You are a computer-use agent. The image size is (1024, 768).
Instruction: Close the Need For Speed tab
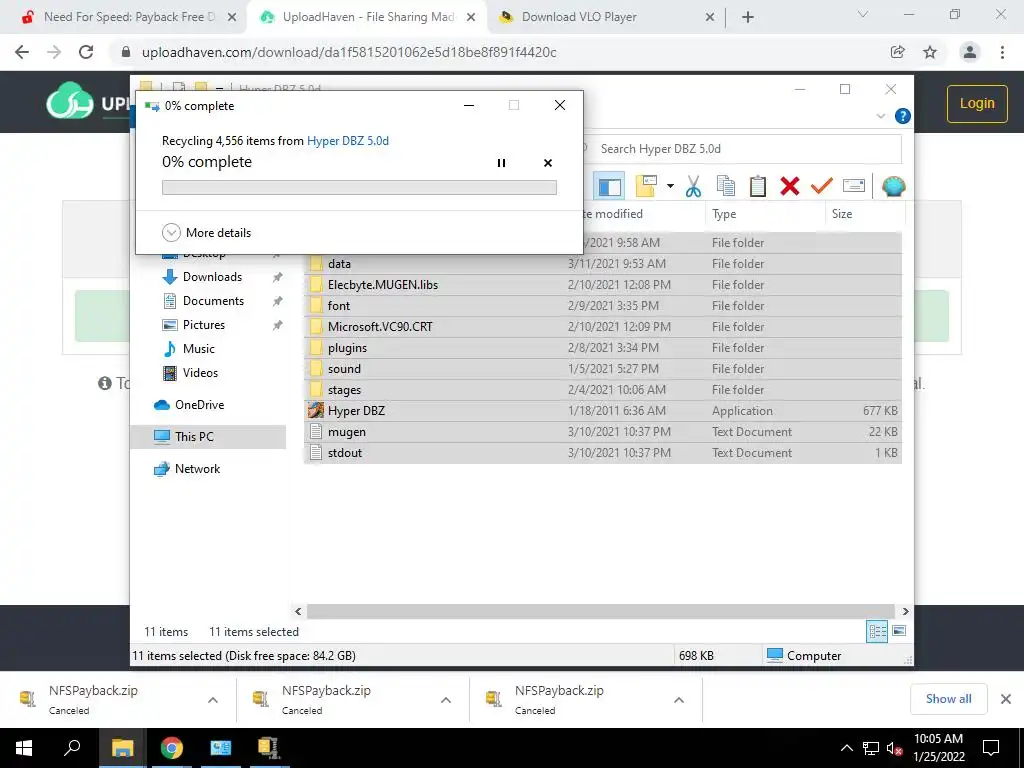tap(232, 17)
